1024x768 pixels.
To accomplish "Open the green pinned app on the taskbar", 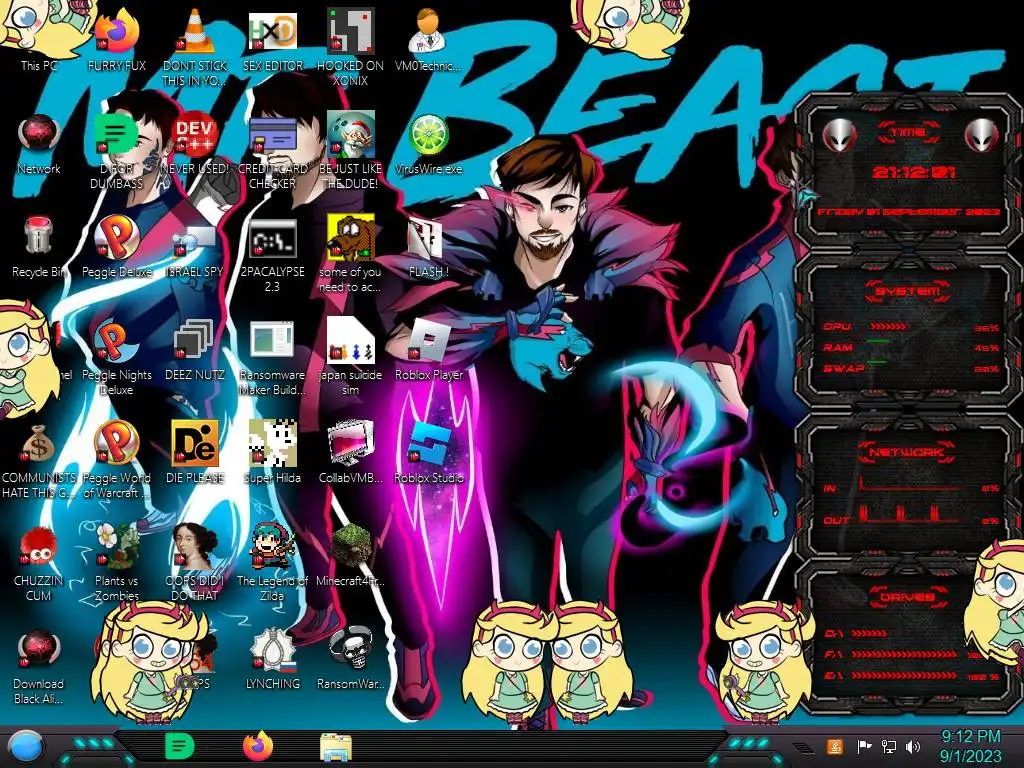I will (x=179, y=746).
